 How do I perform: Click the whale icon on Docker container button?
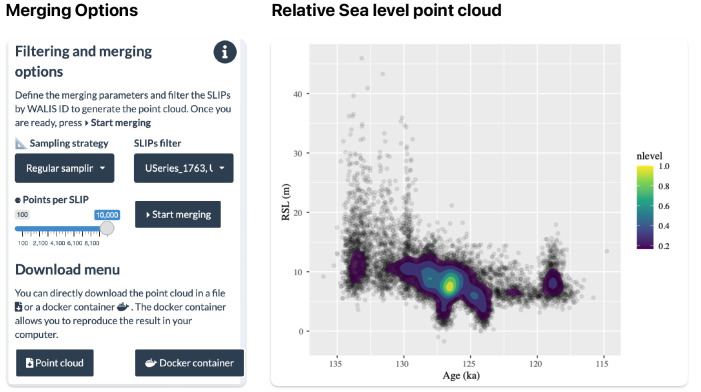pos(151,363)
